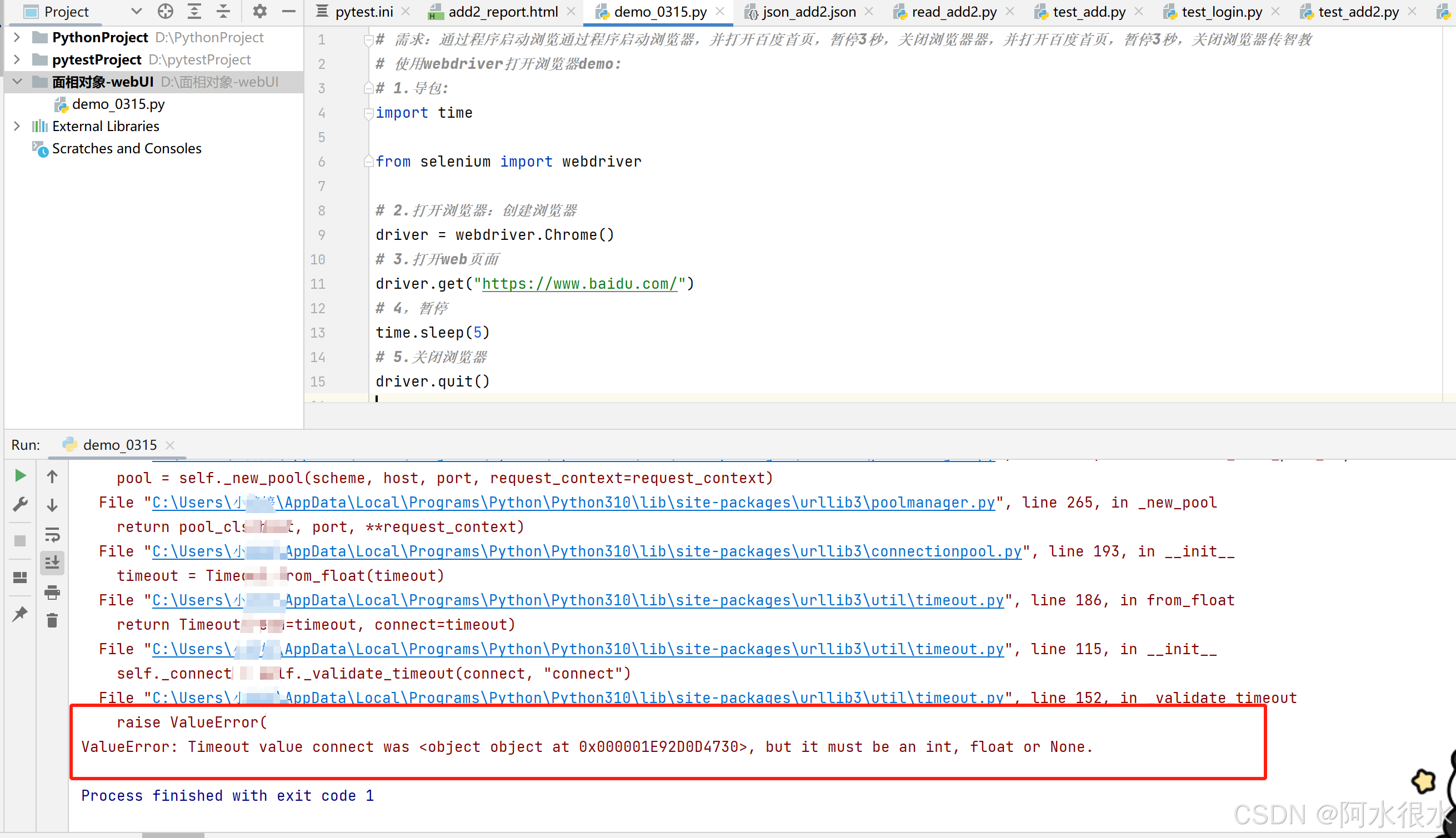Open the pytest.ini tab
This screenshot has height=838, width=1456.
(x=363, y=11)
